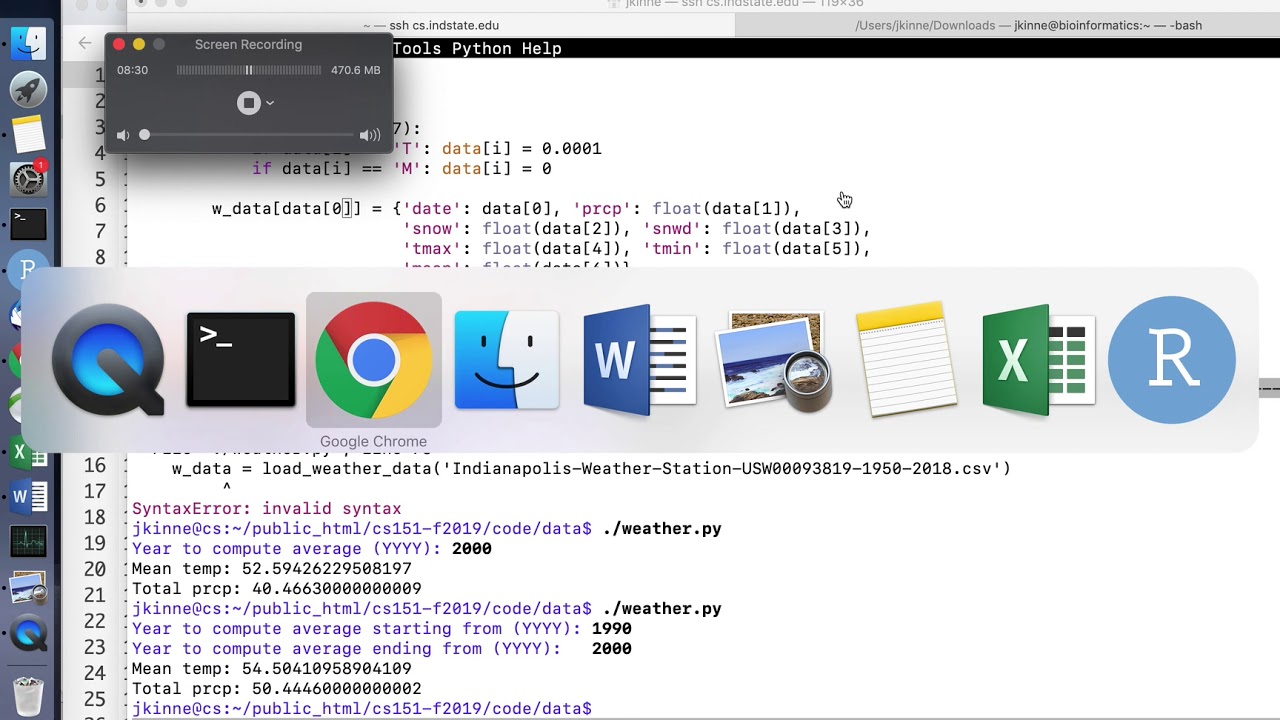1280x720 pixels.
Task: Click "Mean temp: 52.59426229508197" output
Action: 272,568
